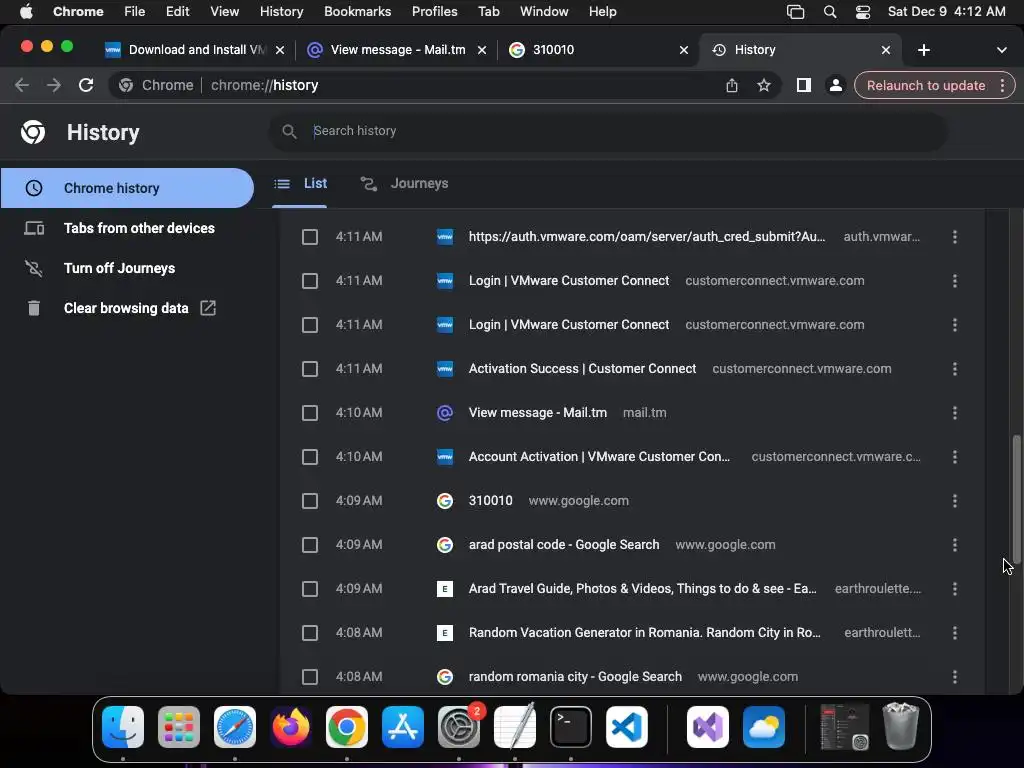Open Control Center in menu bar
1024x768 pixels.
point(863,12)
